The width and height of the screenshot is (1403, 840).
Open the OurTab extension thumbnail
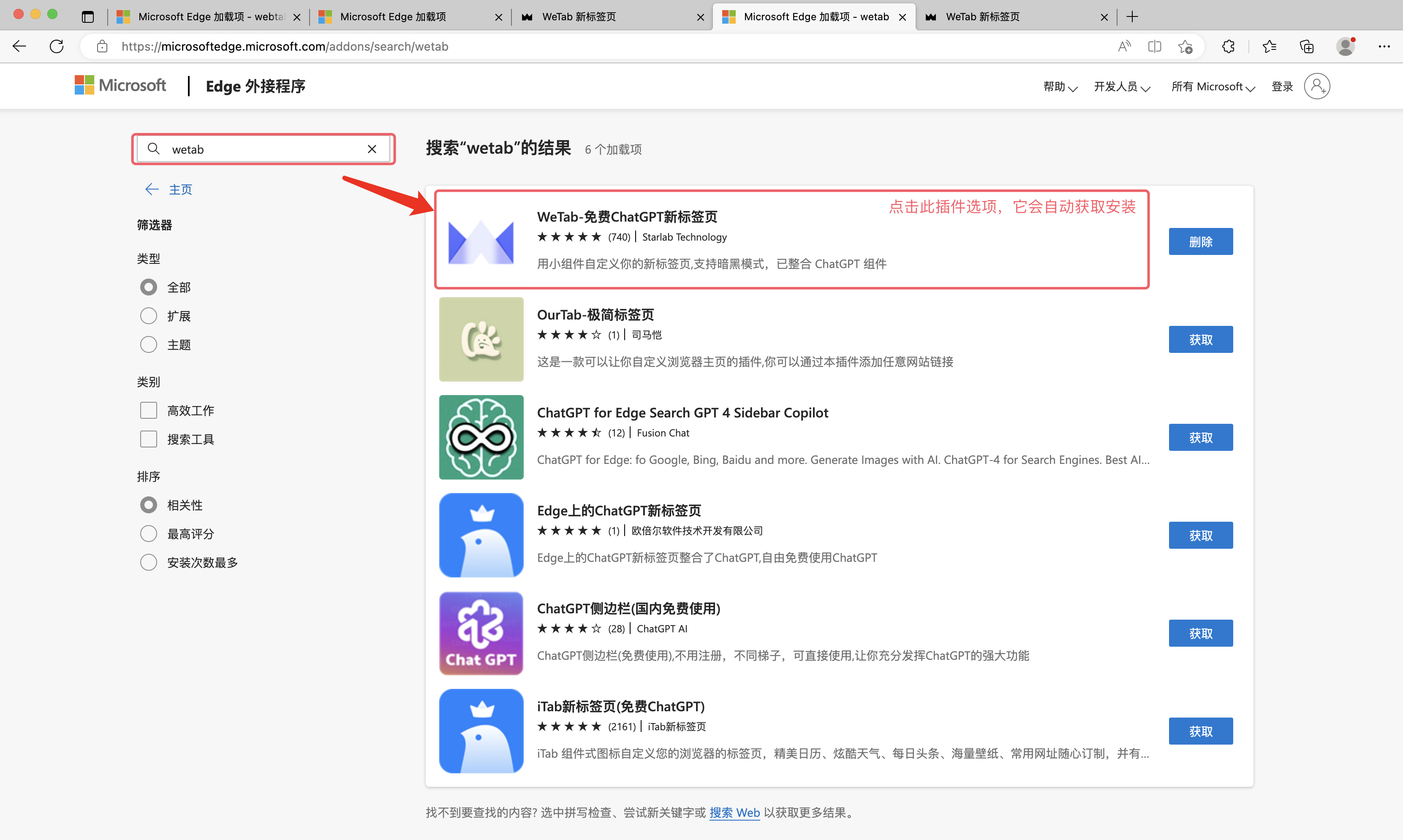(481, 339)
